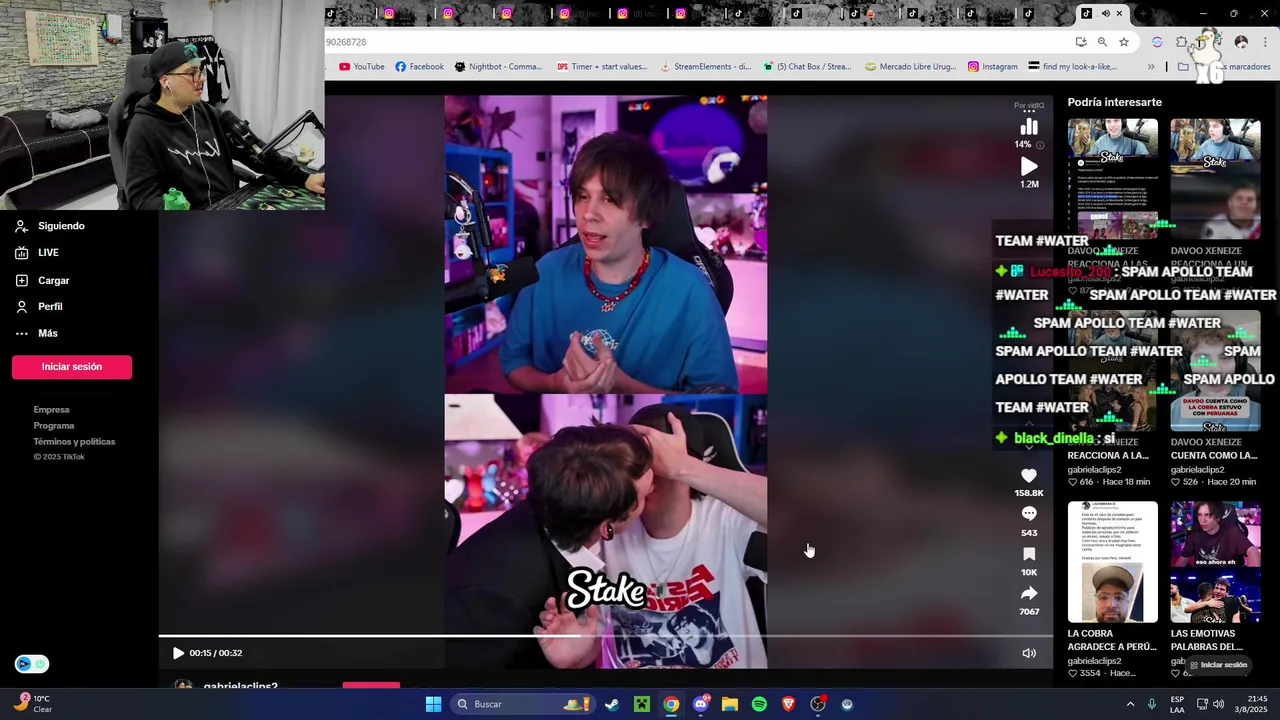Image resolution: width=1280 pixels, height=720 pixels.
Task: Open the Chat Box / Stream bookmark
Action: (x=807, y=67)
